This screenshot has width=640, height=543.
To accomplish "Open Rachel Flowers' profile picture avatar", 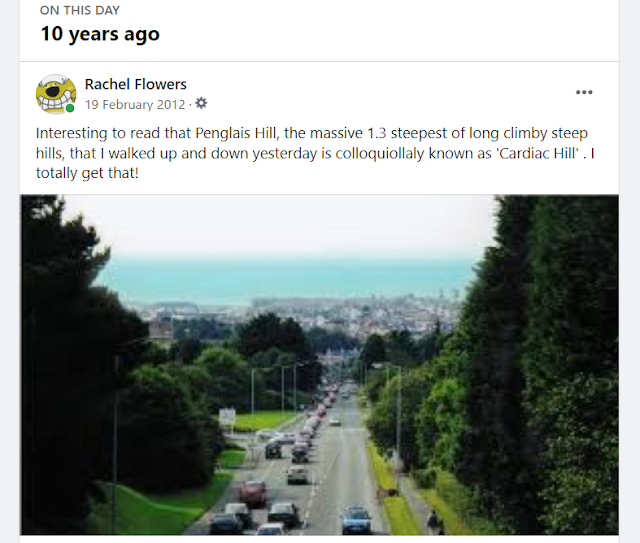I will coord(56,94).
